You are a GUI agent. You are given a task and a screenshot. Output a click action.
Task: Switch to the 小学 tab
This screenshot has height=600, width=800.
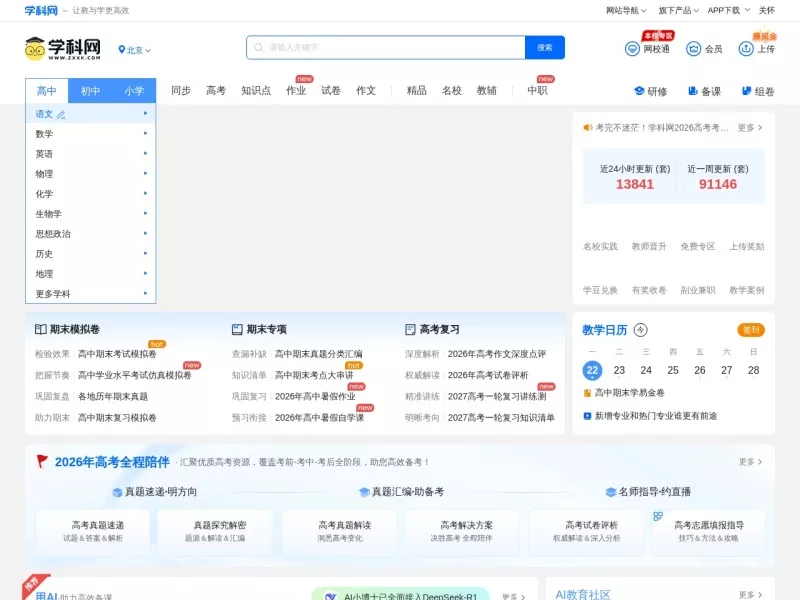tap(134, 91)
